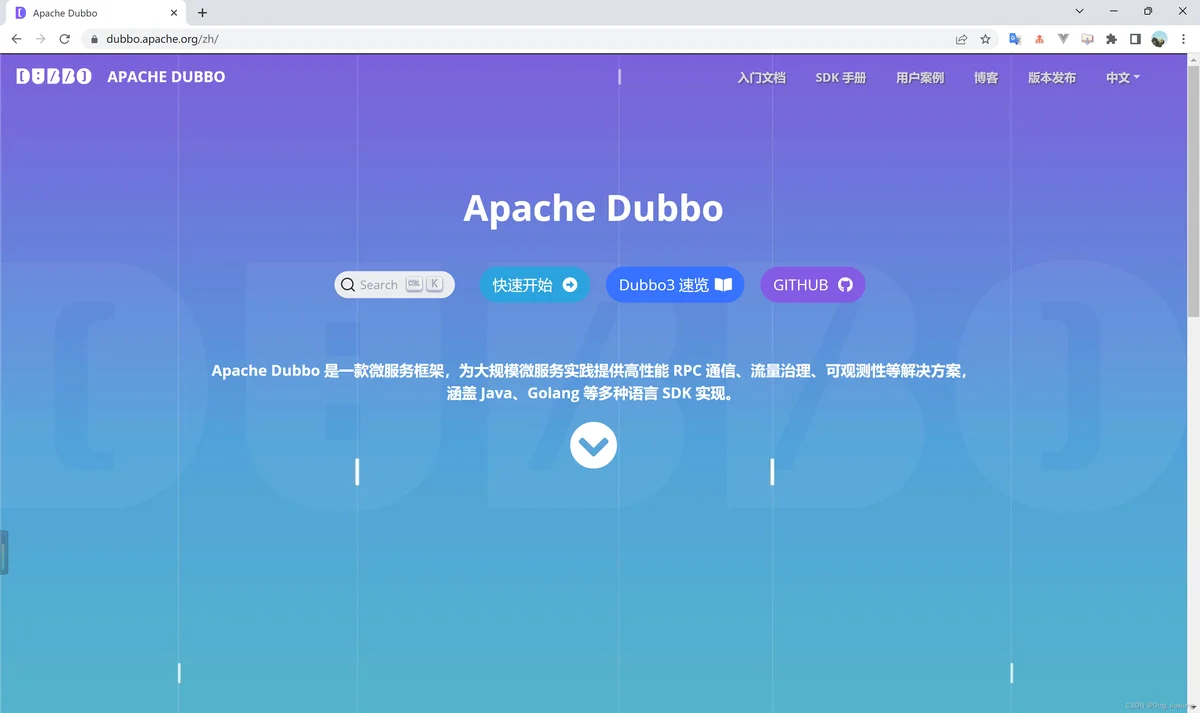Click the lock icon in the address bar
The image size is (1200, 713).
(94, 40)
